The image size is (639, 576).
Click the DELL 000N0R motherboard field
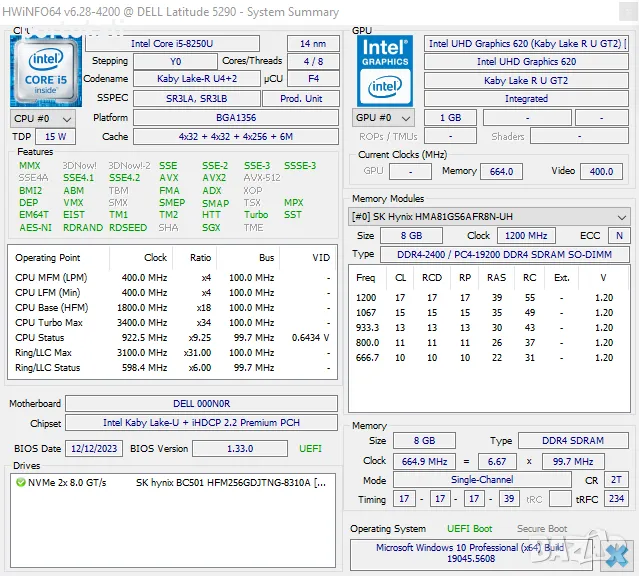pyautogui.click(x=202, y=404)
